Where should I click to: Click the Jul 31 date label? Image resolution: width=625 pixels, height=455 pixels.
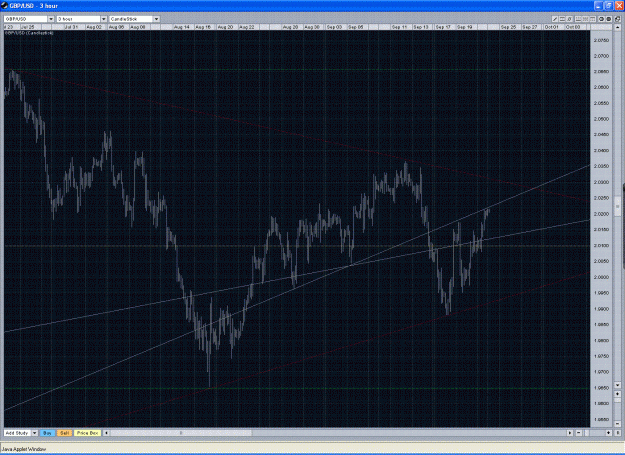pyautogui.click(x=72, y=27)
